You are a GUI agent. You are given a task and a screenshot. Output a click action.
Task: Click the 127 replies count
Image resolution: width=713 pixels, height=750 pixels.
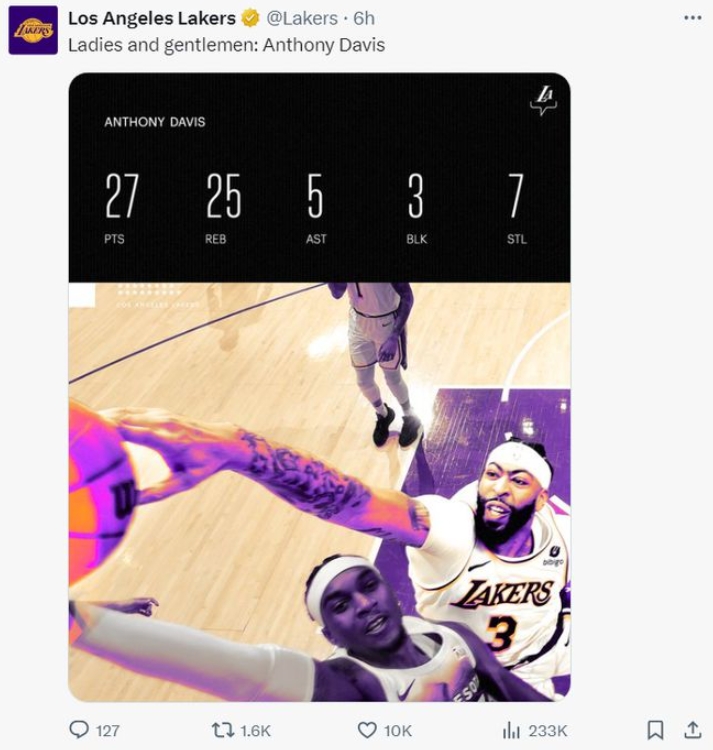pyautogui.click(x=107, y=731)
